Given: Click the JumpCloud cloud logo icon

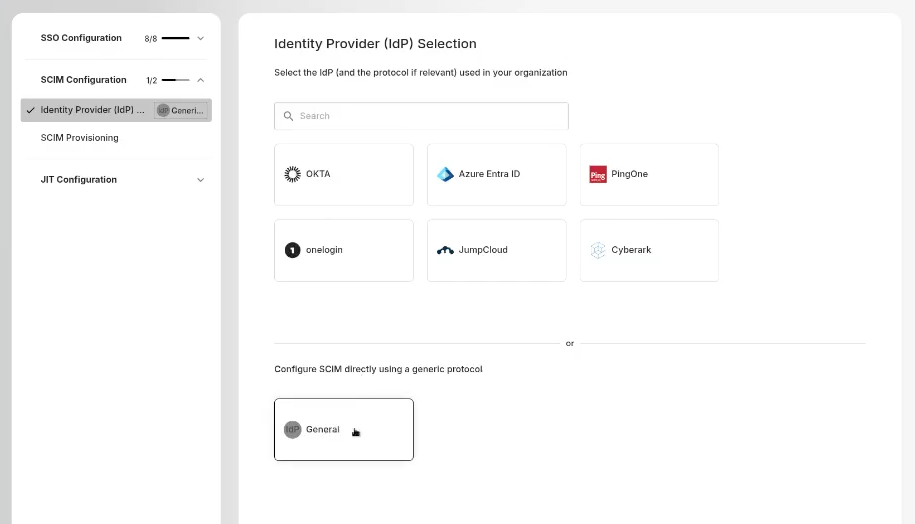Looking at the screenshot, I should [x=445, y=250].
